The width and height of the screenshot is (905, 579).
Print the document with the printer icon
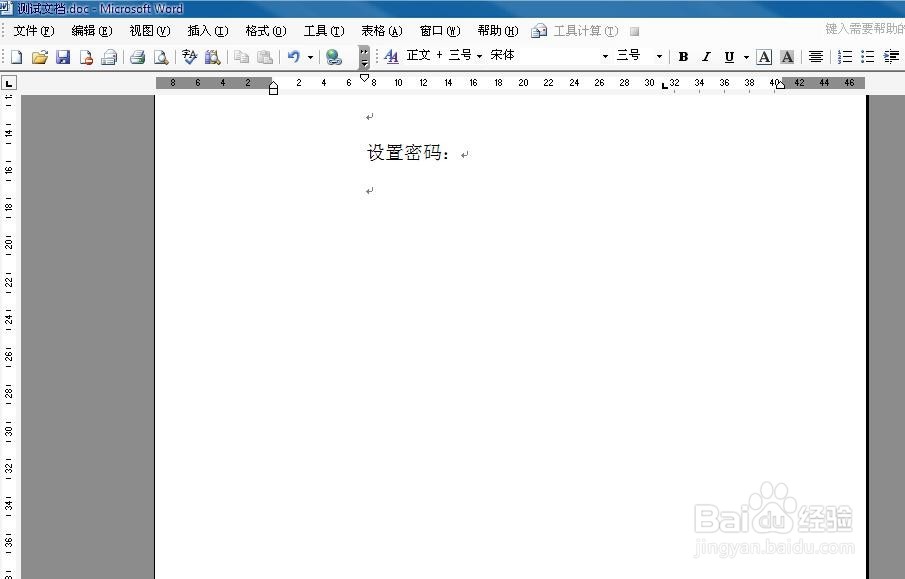click(x=137, y=57)
